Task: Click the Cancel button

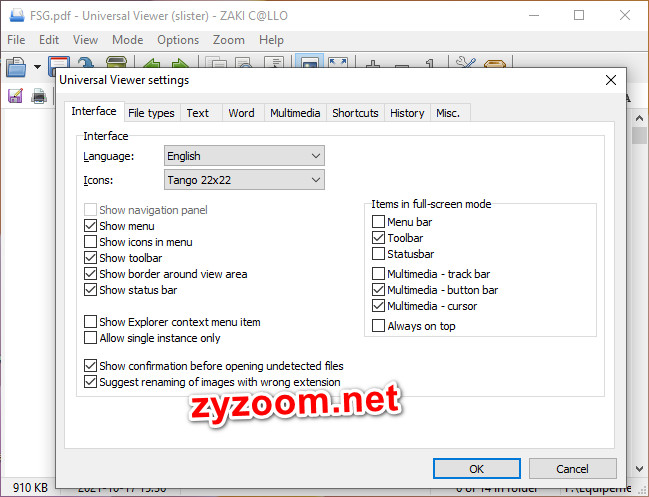Action: point(572,468)
